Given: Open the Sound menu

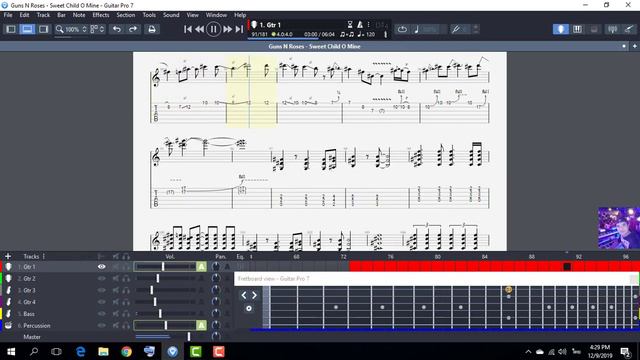Looking at the screenshot, I should coord(171,15).
